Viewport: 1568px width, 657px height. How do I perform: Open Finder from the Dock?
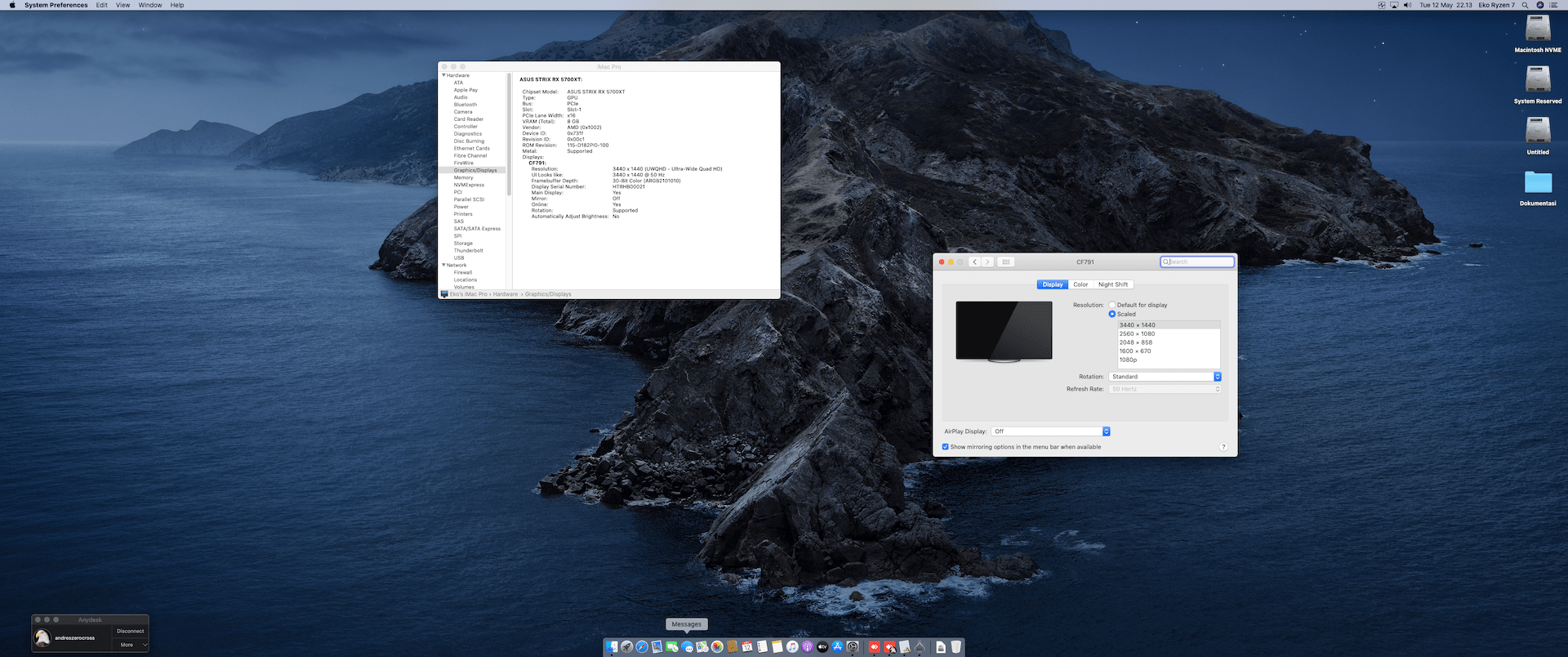[612, 647]
